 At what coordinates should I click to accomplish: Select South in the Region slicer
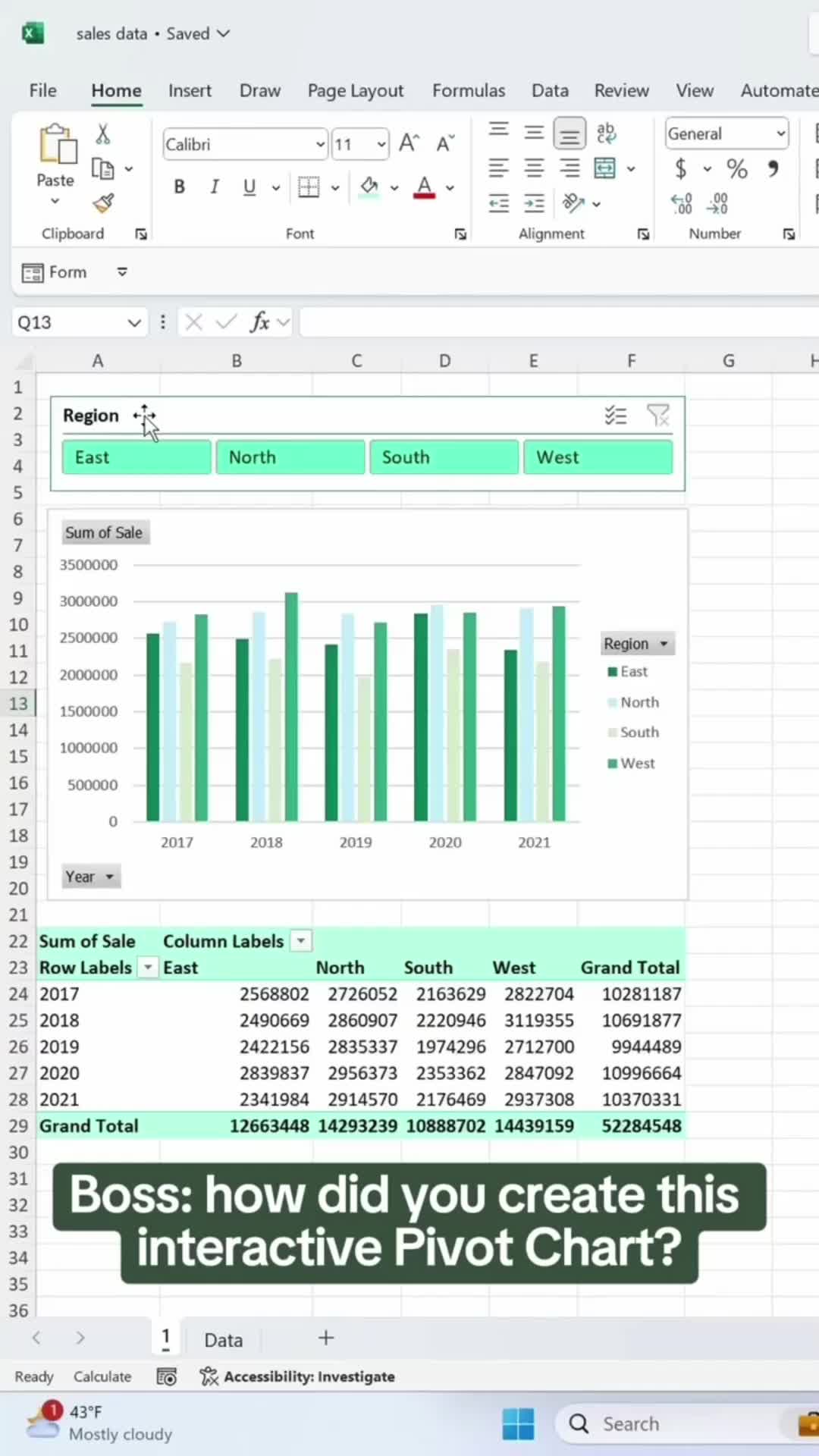click(x=444, y=457)
